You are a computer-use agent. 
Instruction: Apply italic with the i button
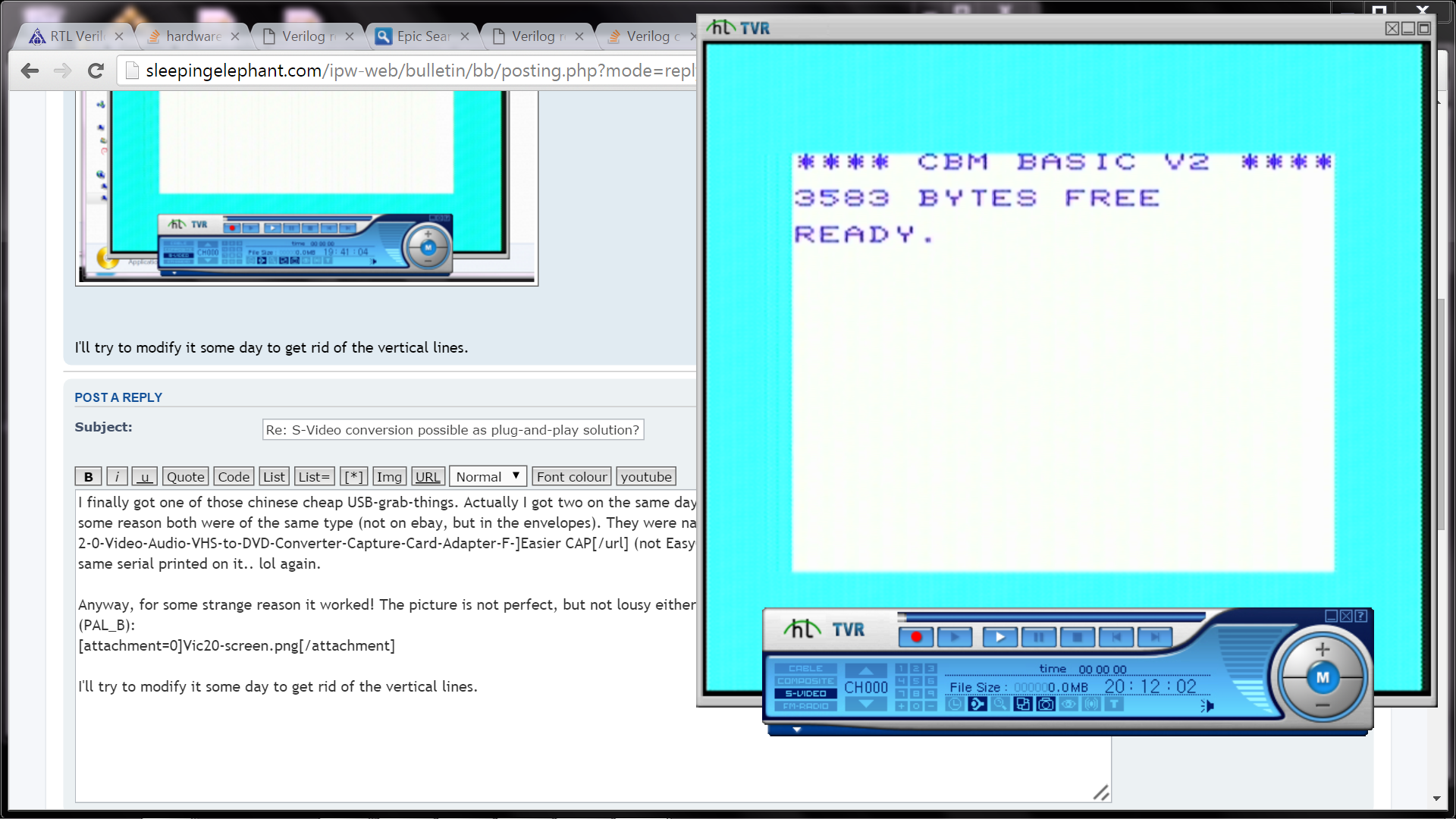tap(117, 476)
